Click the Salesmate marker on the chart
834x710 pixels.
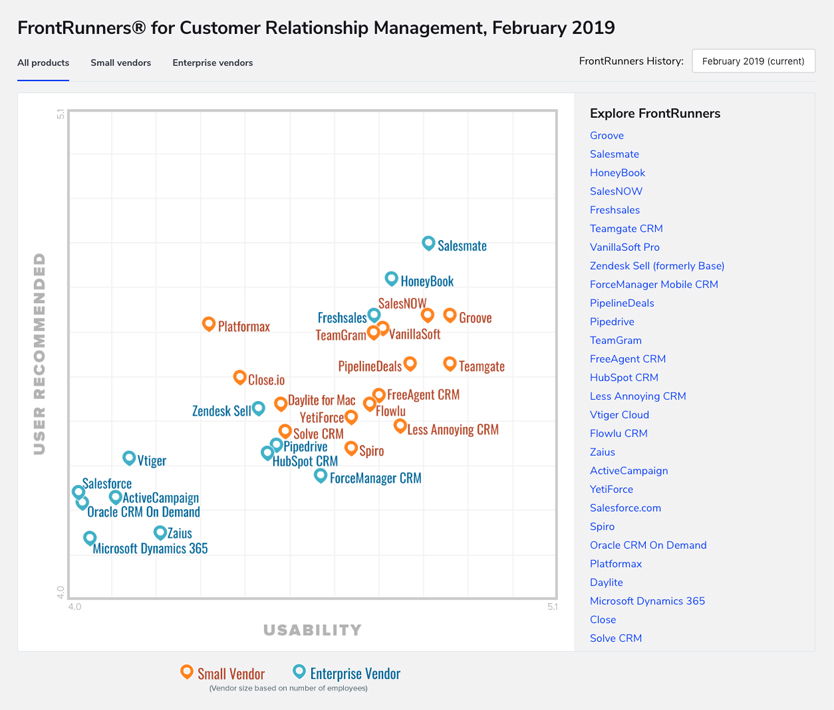pyautogui.click(x=428, y=244)
